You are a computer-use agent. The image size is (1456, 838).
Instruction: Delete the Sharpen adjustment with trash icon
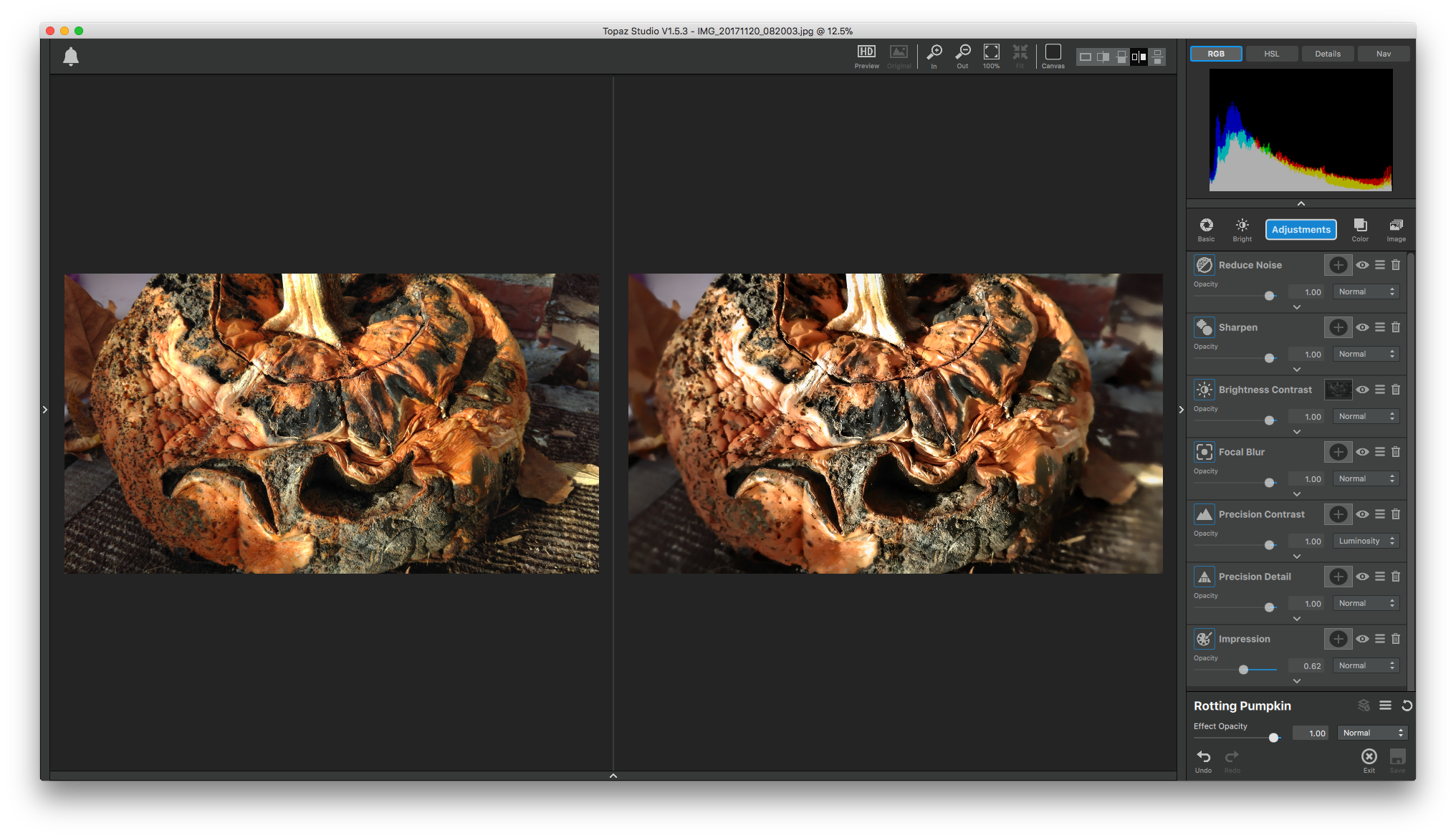point(1396,327)
